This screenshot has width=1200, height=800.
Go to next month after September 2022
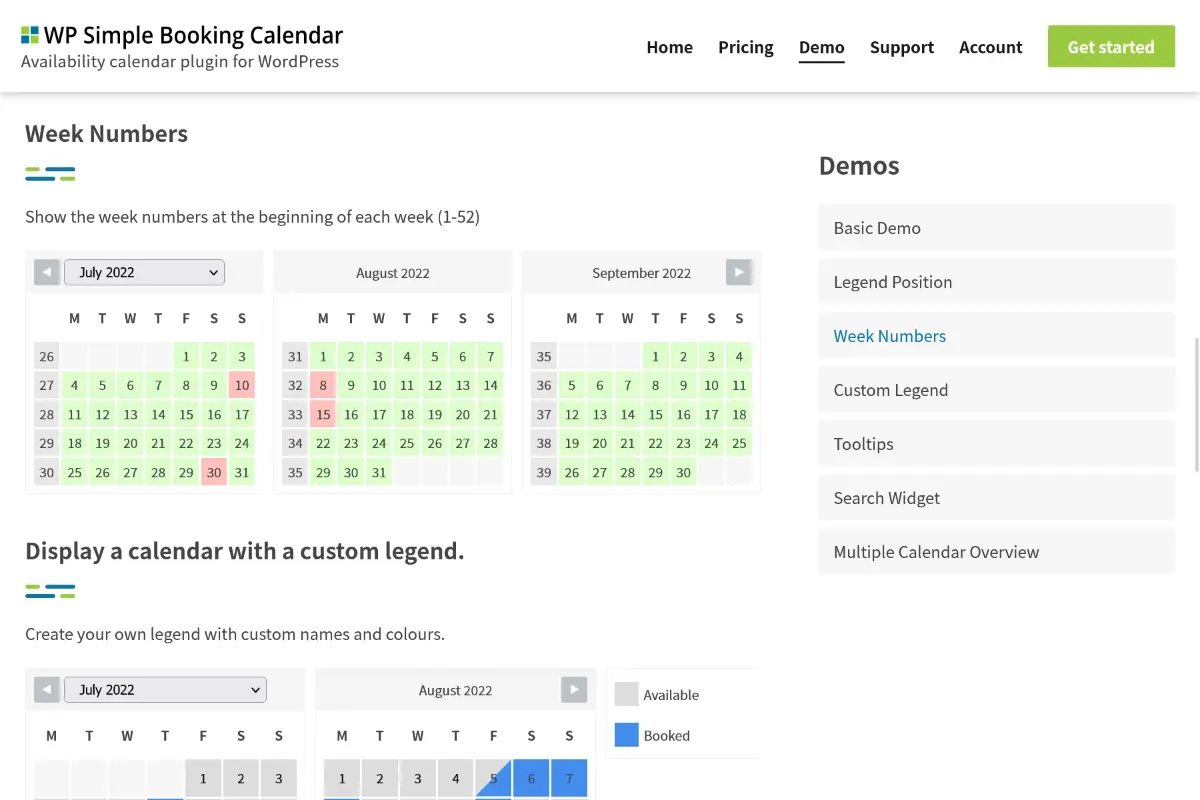pyautogui.click(x=738, y=272)
